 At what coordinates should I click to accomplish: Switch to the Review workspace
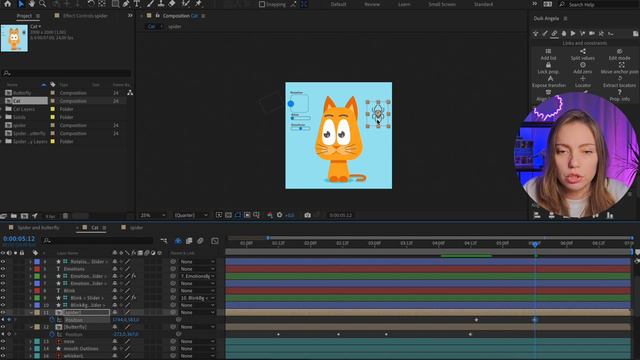pos(372,4)
